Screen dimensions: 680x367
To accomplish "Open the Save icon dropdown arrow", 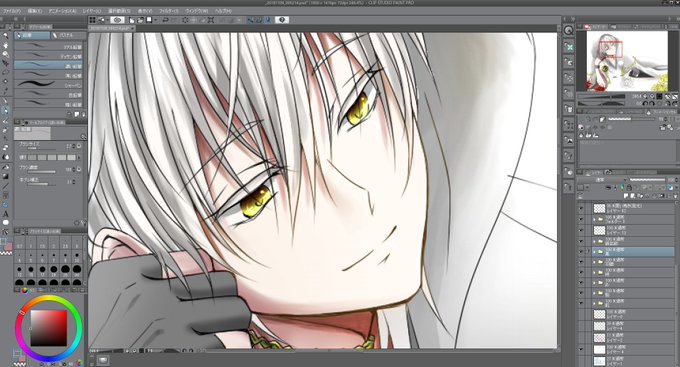I will (155, 20).
